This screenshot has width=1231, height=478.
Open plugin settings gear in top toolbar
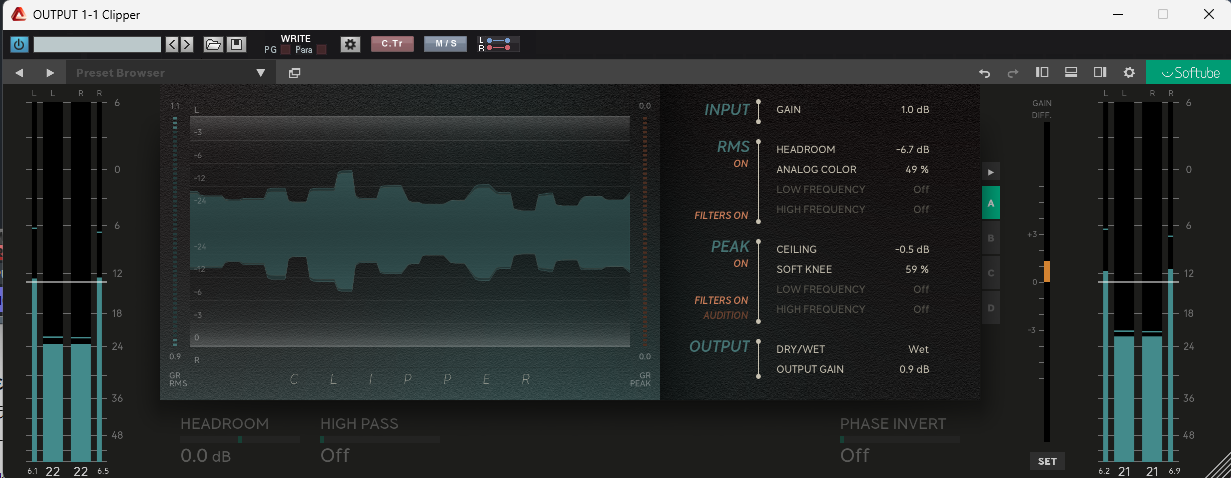[x=350, y=44]
